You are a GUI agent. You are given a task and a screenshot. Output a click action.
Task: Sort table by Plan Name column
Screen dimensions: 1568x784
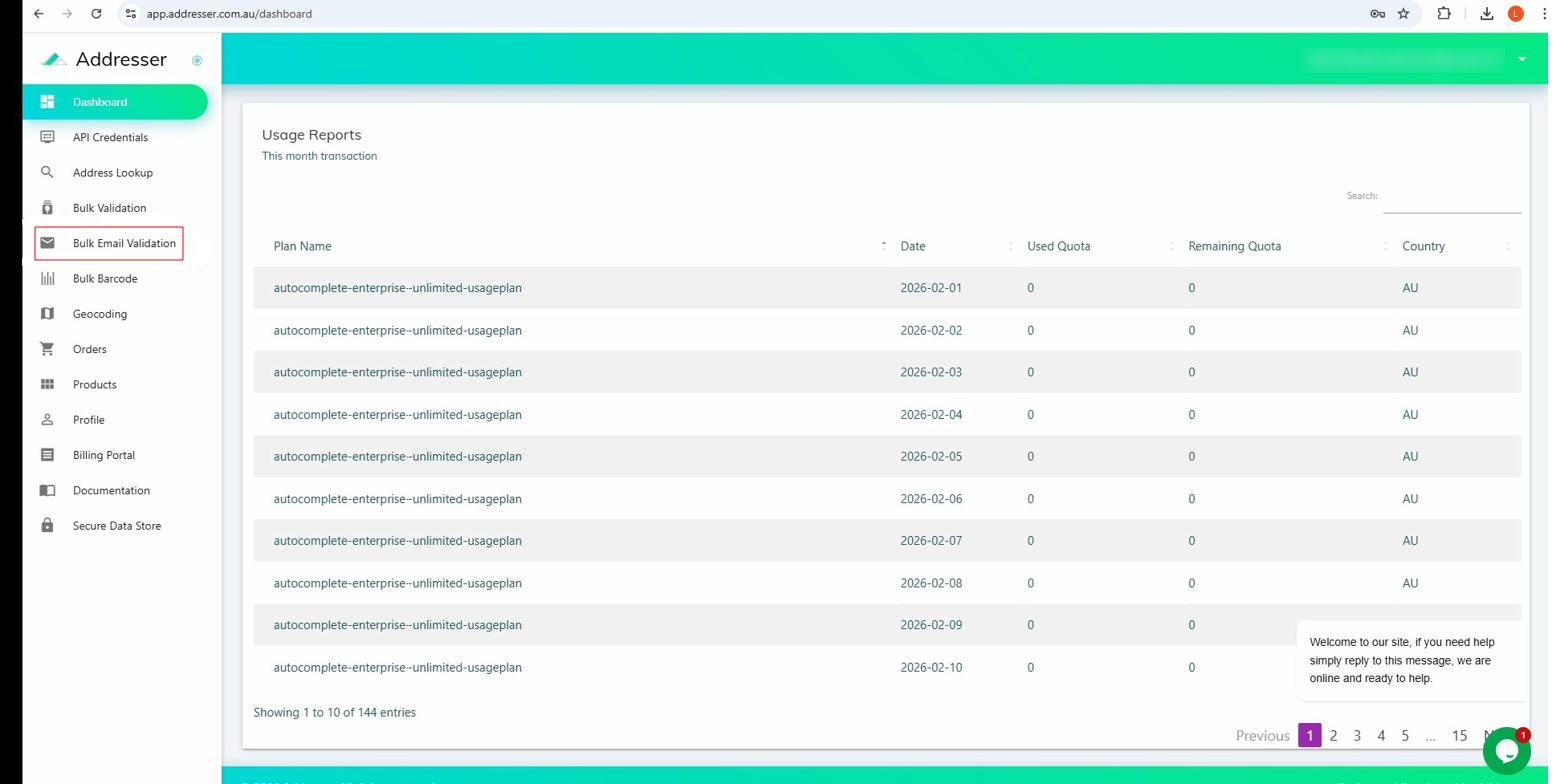tap(302, 246)
